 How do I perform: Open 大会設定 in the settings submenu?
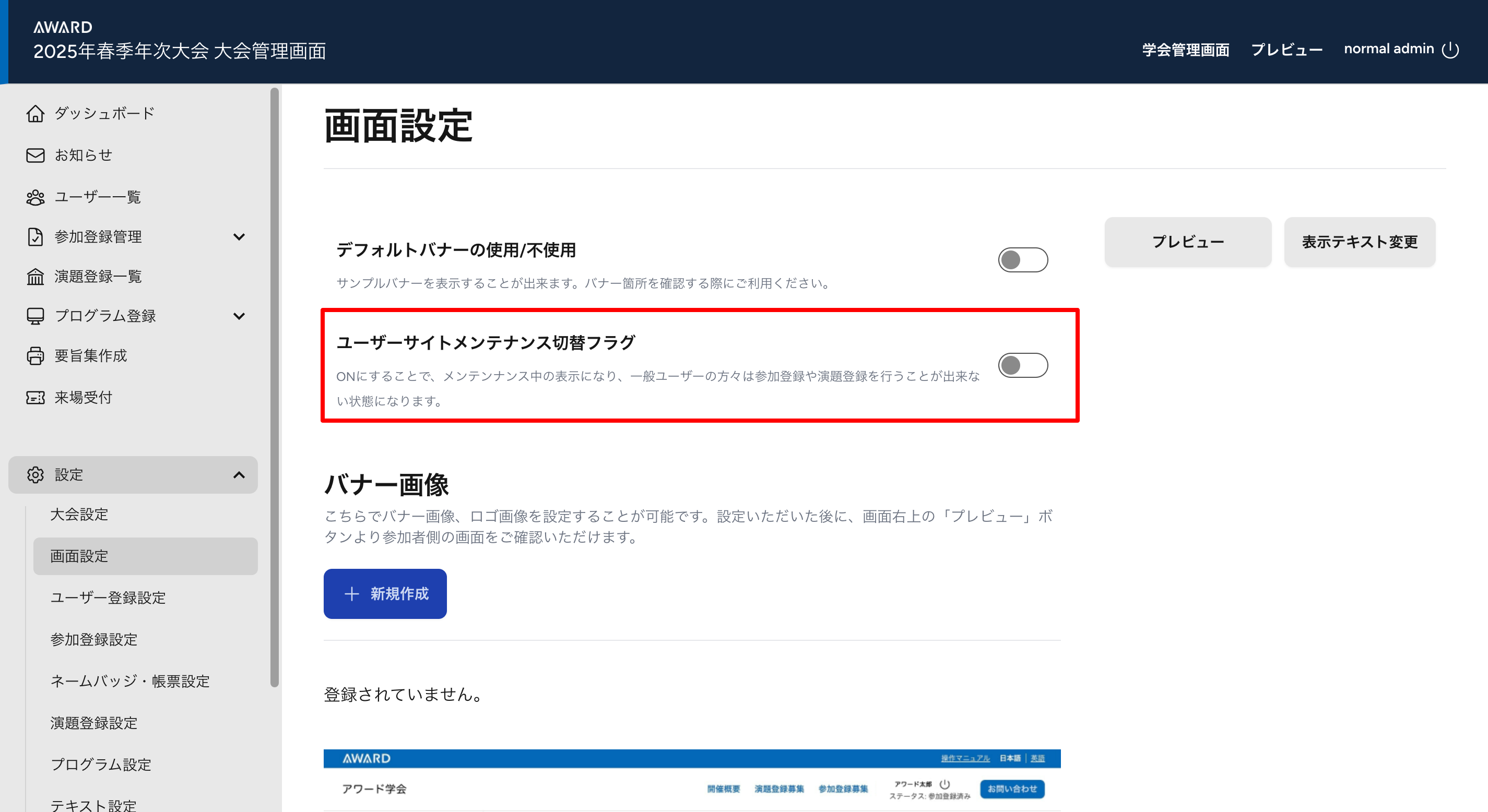[79, 514]
